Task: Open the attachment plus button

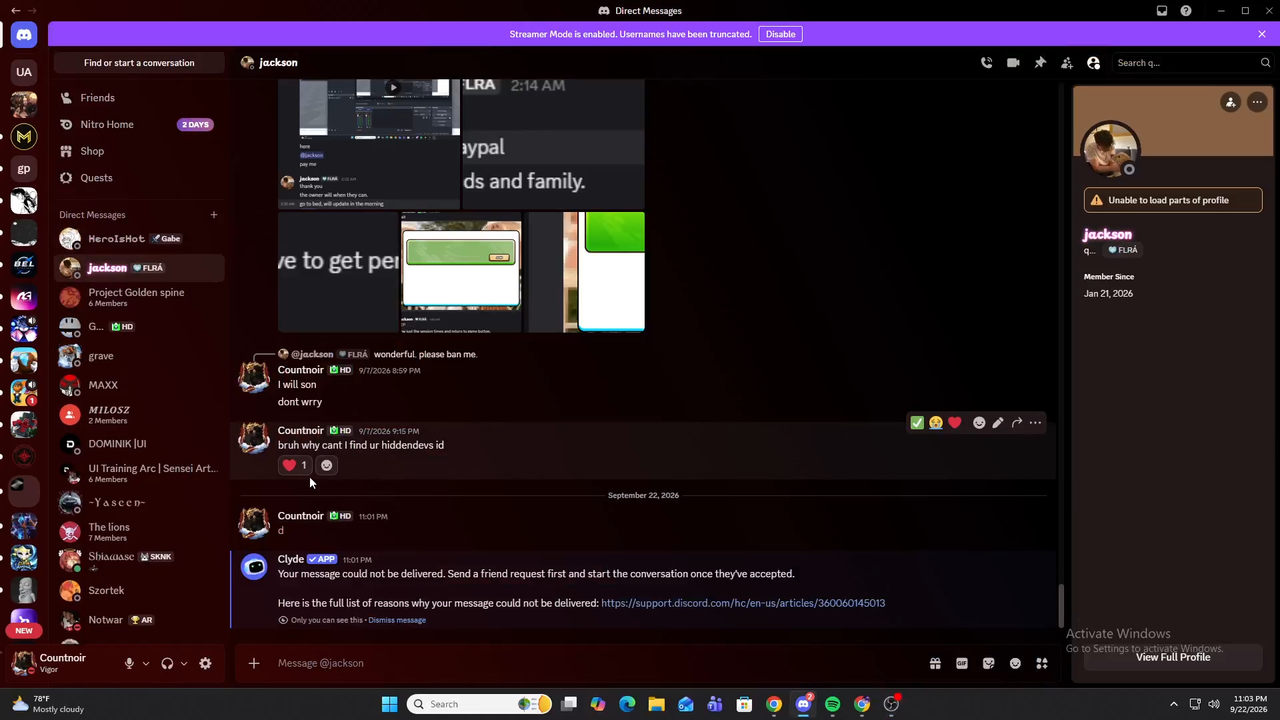Action: (254, 663)
